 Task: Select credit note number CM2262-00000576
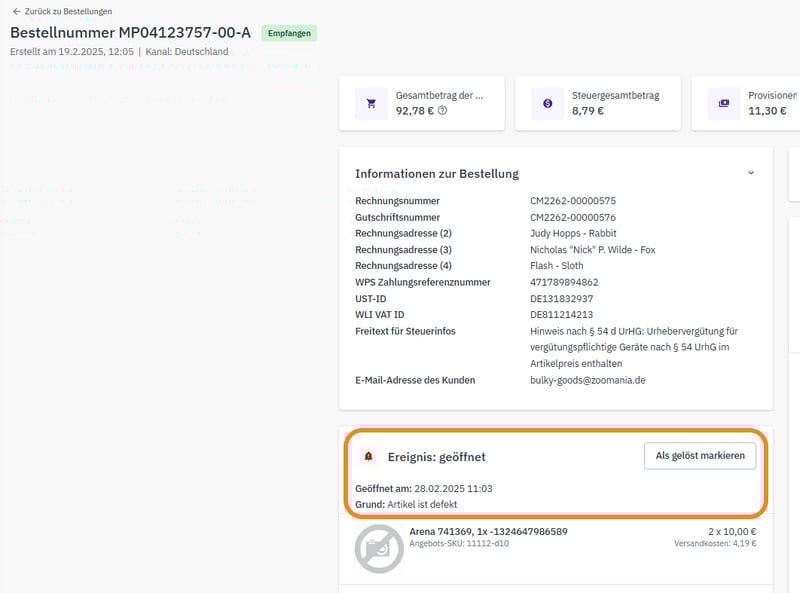click(573, 217)
